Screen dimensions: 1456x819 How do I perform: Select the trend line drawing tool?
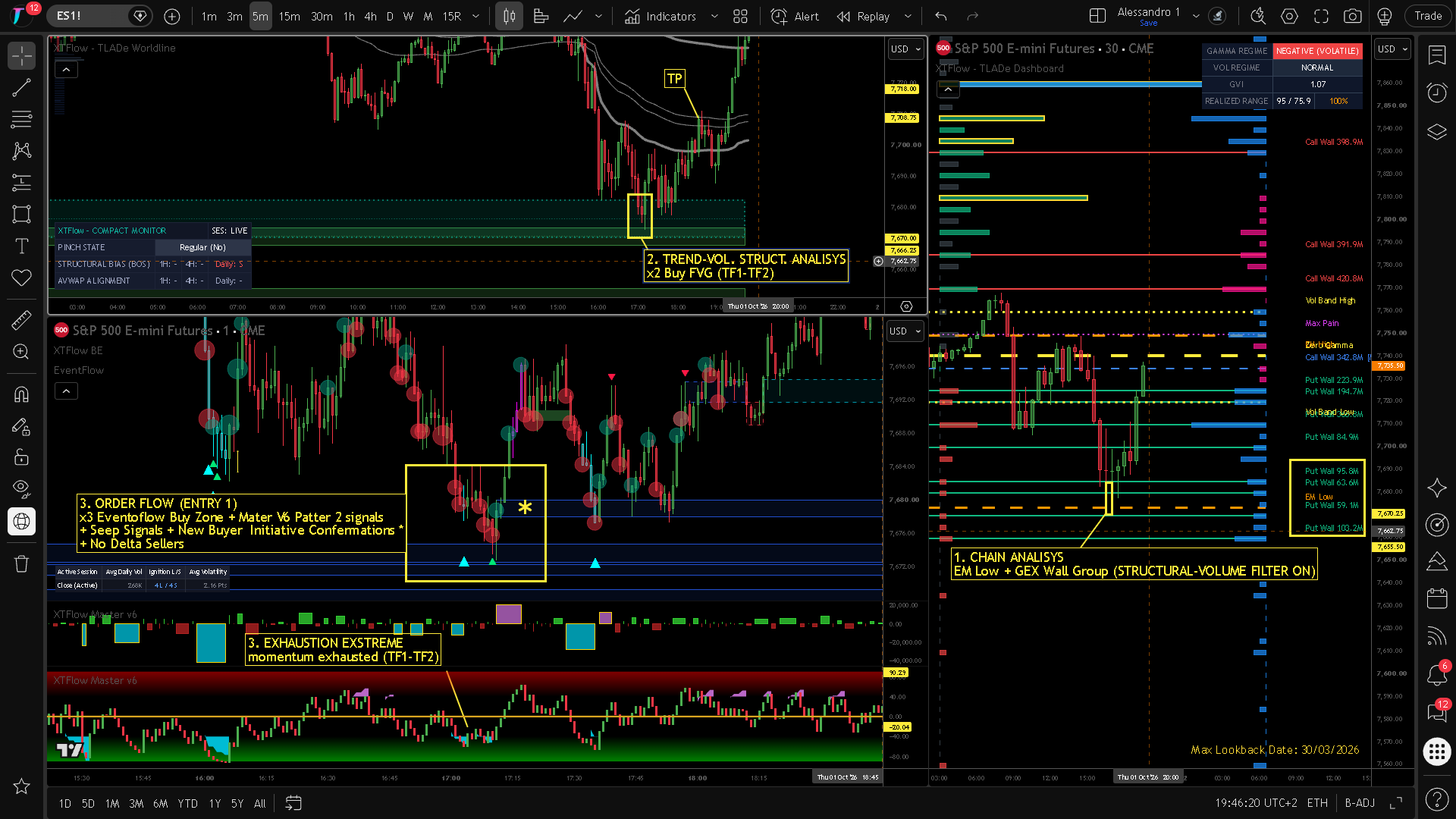click(21, 87)
